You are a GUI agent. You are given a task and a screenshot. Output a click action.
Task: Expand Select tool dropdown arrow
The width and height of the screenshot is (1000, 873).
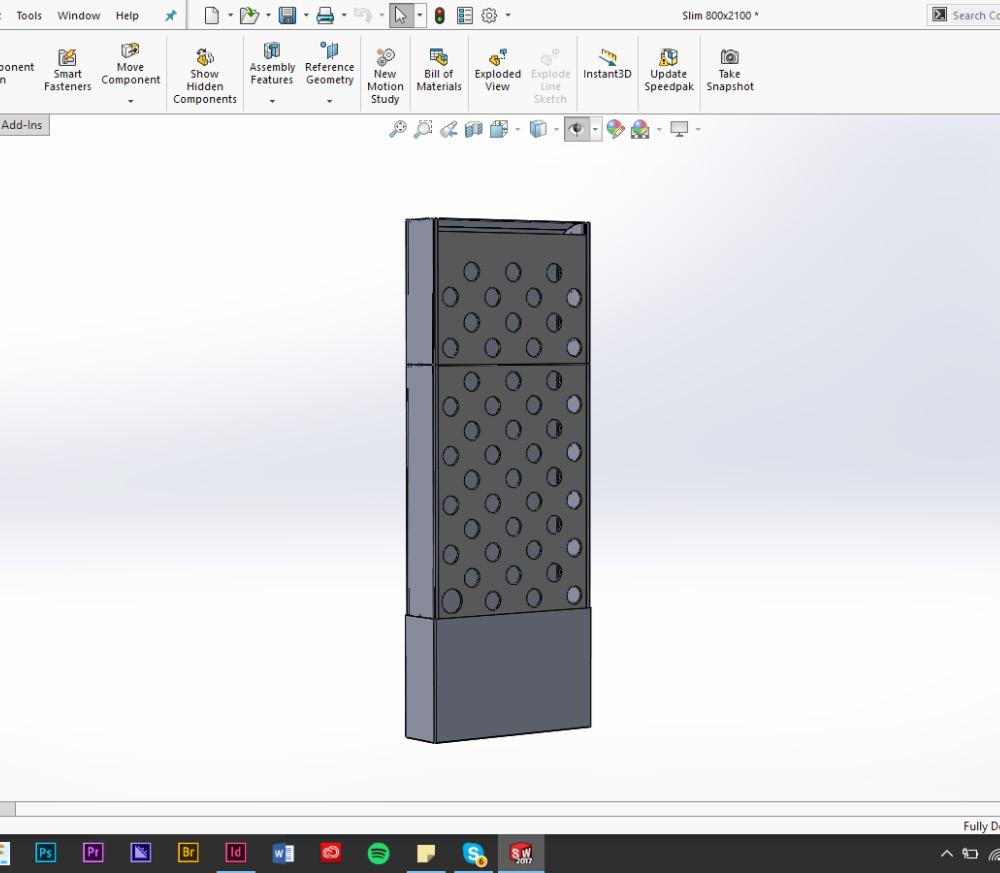(419, 15)
